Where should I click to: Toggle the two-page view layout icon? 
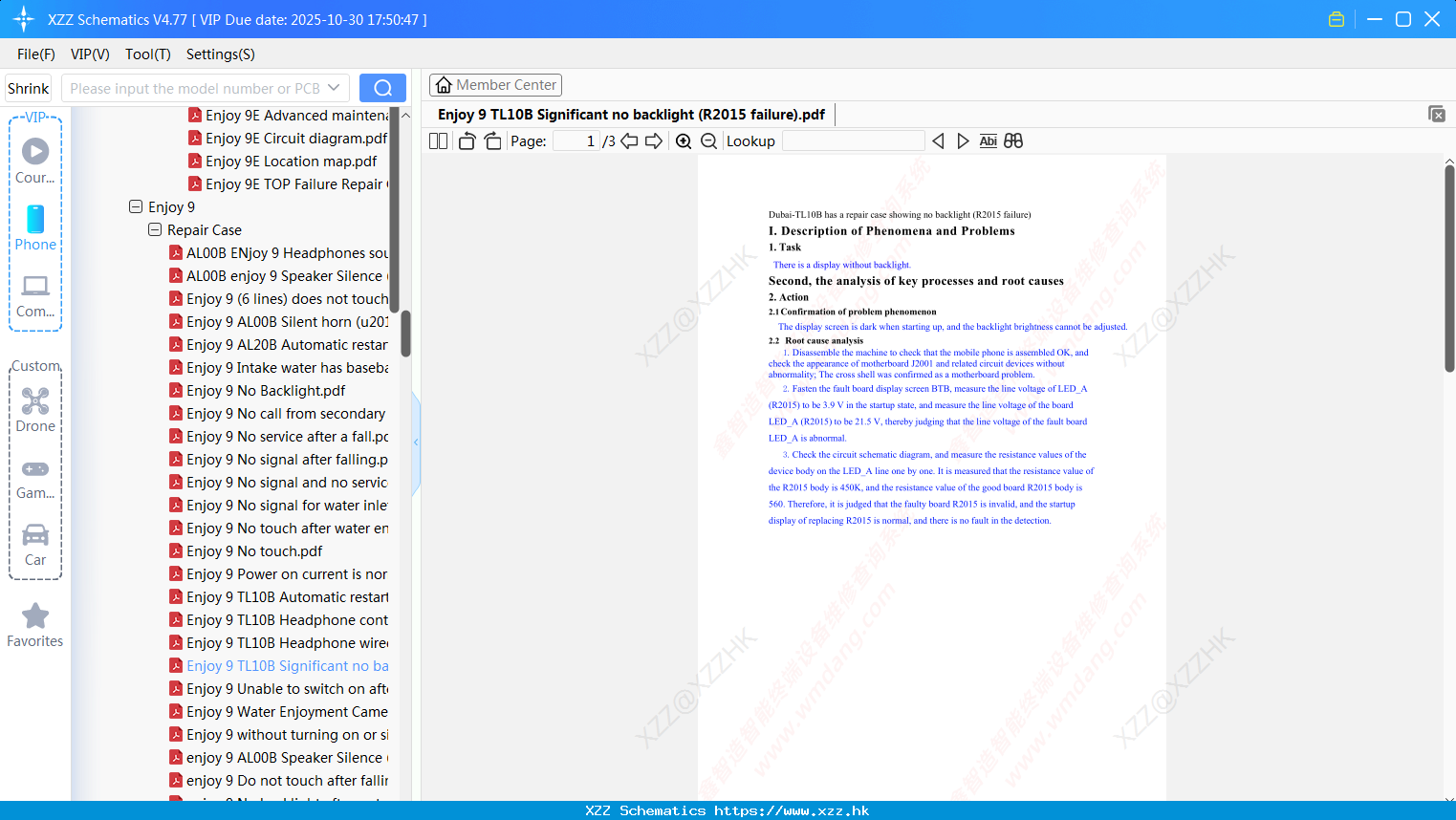pos(438,141)
